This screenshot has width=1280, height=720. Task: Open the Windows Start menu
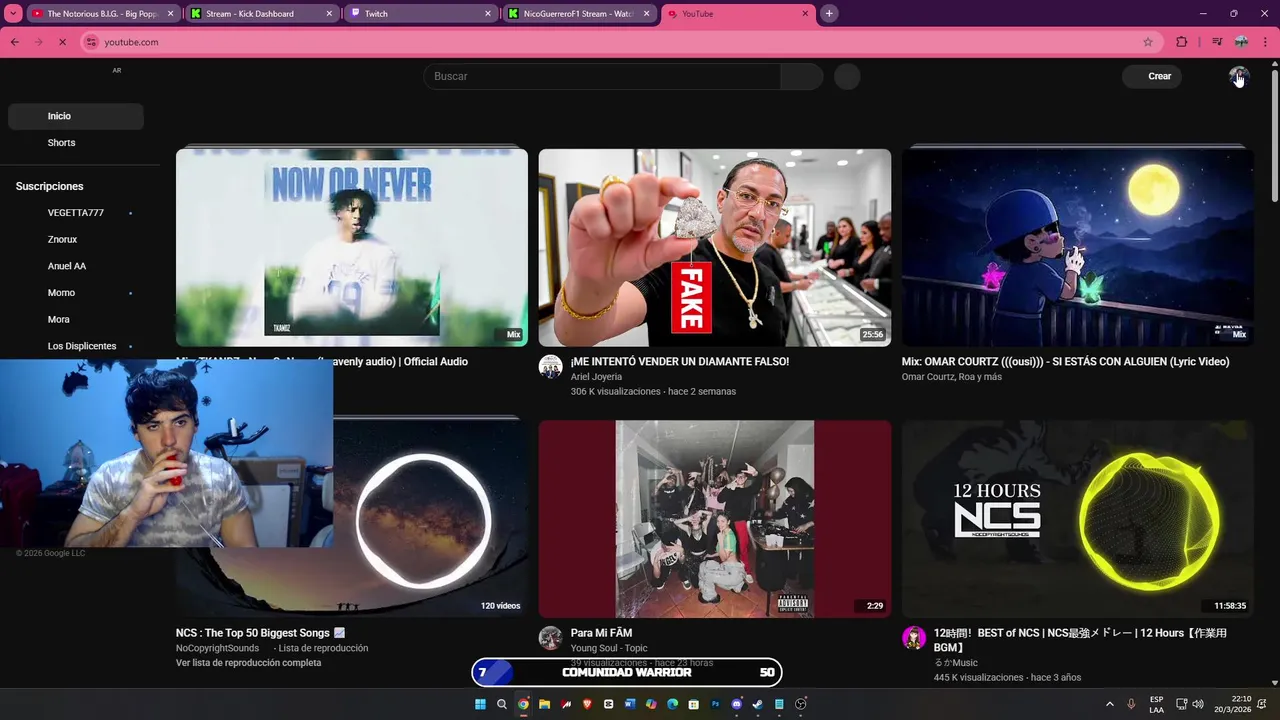click(480, 704)
